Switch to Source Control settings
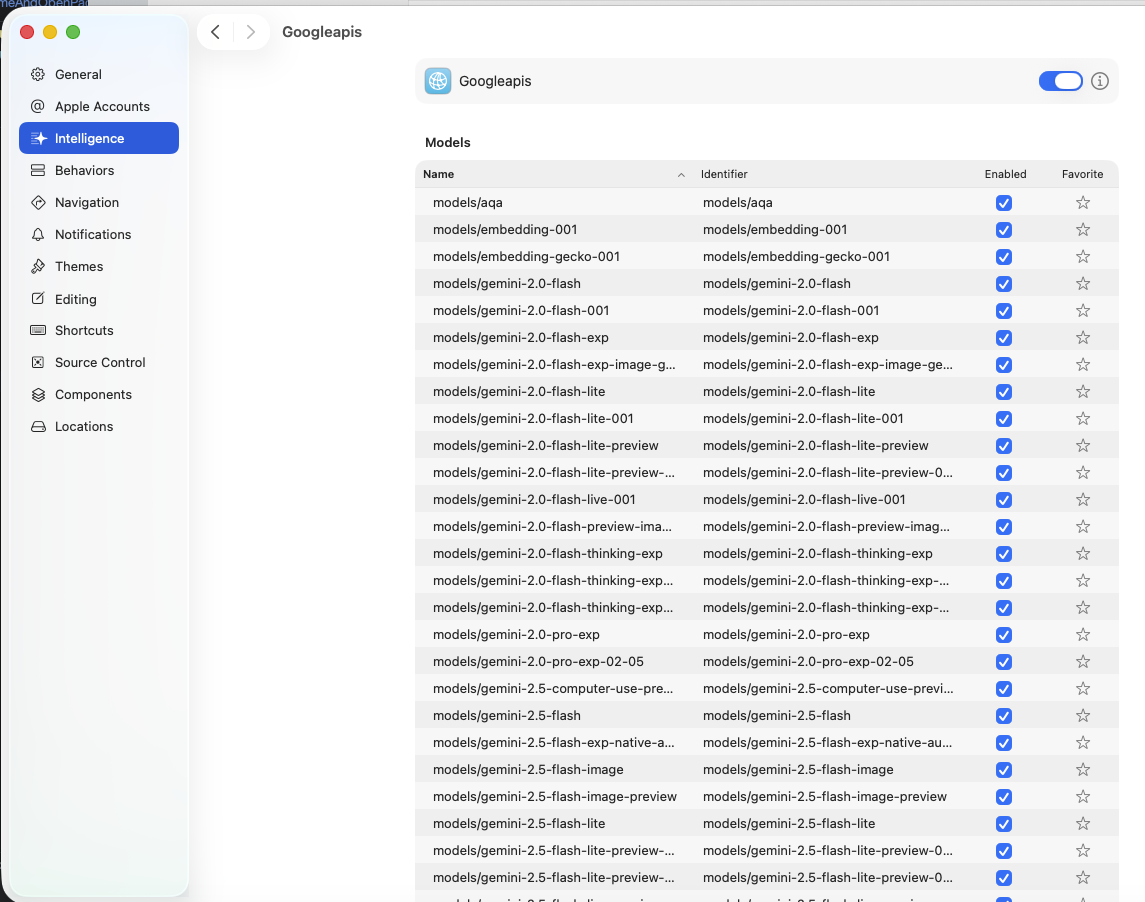 click(100, 362)
